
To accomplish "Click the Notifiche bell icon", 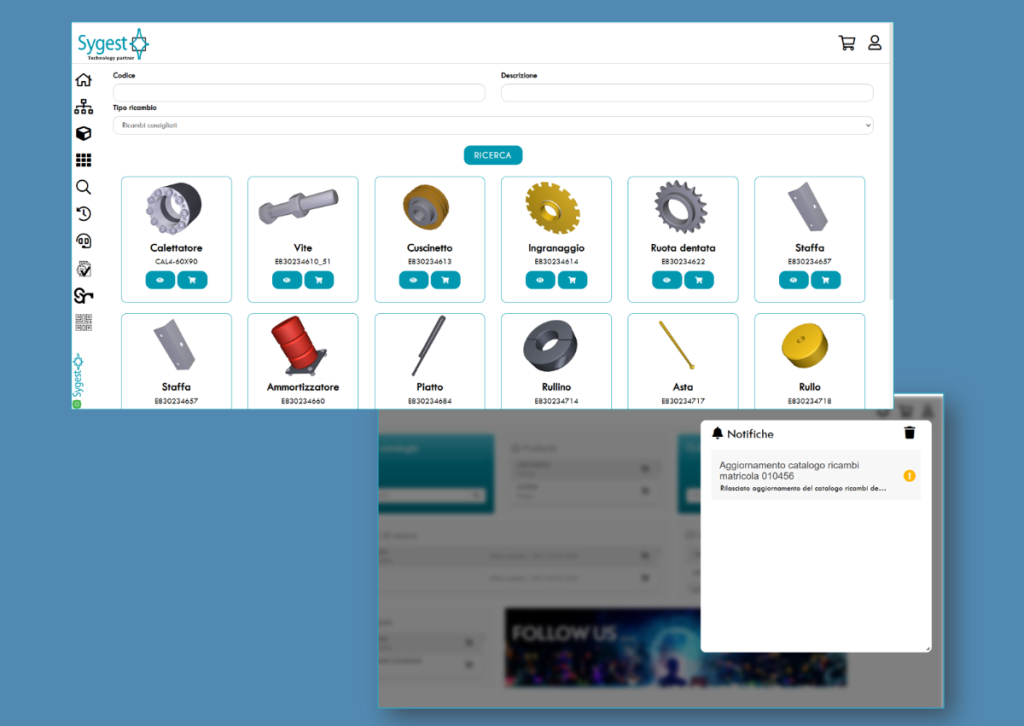I will pyautogui.click(x=718, y=433).
